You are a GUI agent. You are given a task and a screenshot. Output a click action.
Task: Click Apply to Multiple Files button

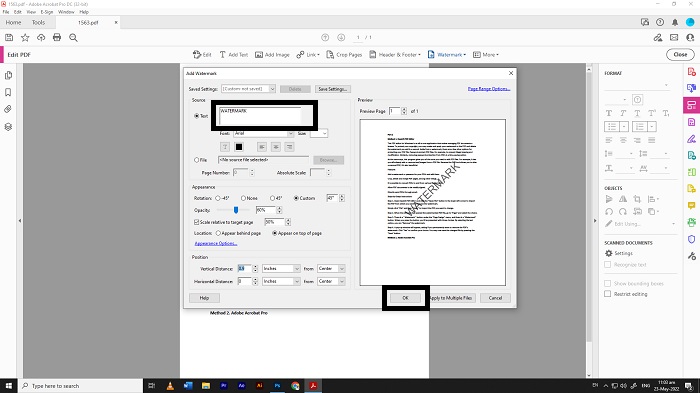point(451,298)
